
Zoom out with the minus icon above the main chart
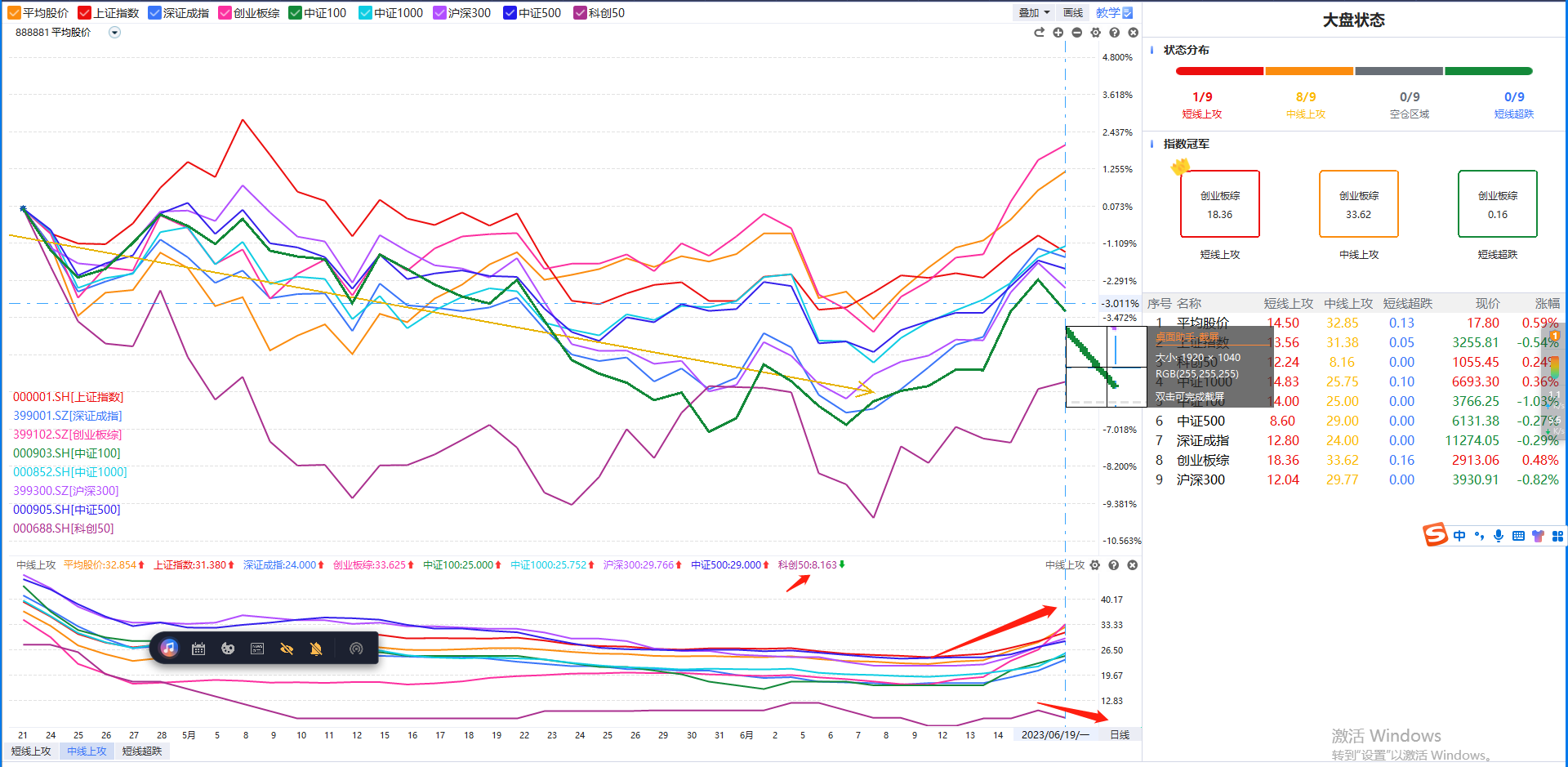pos(1076,33)
